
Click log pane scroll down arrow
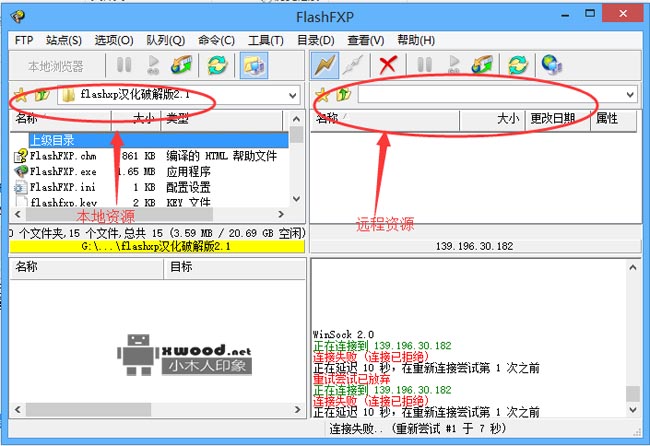tap(633, 410)
